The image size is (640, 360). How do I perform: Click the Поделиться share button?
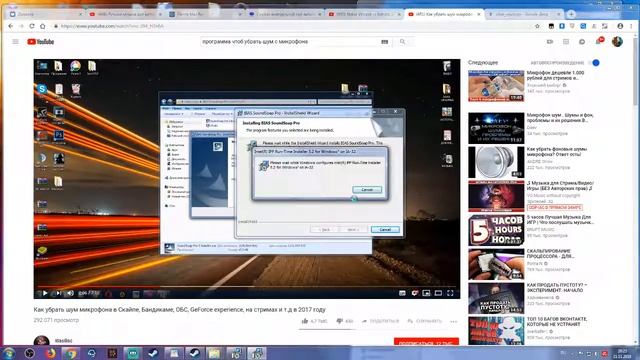coord(380,321)
